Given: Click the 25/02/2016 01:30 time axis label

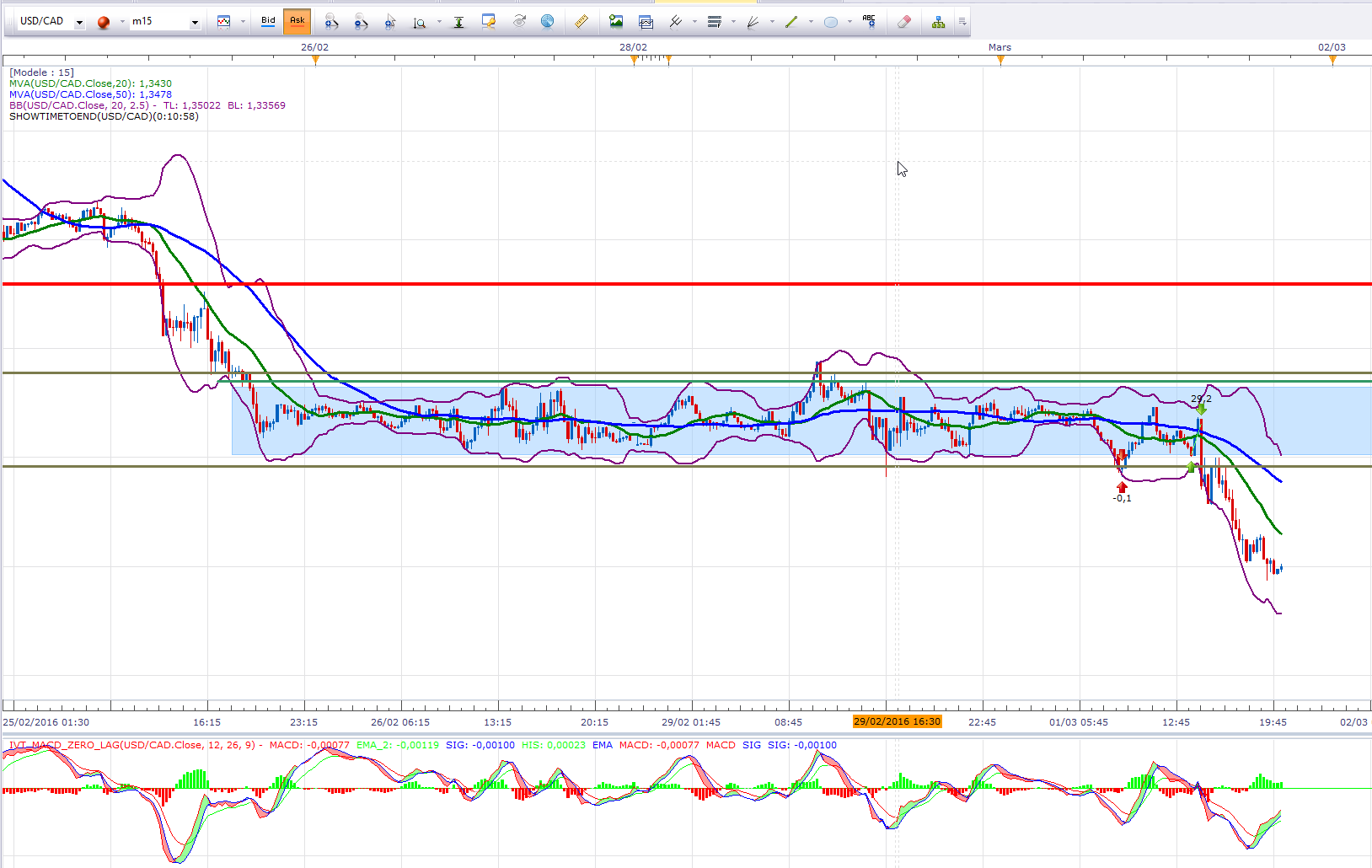Looking at the screenshot, I should (x=46, y=722).
